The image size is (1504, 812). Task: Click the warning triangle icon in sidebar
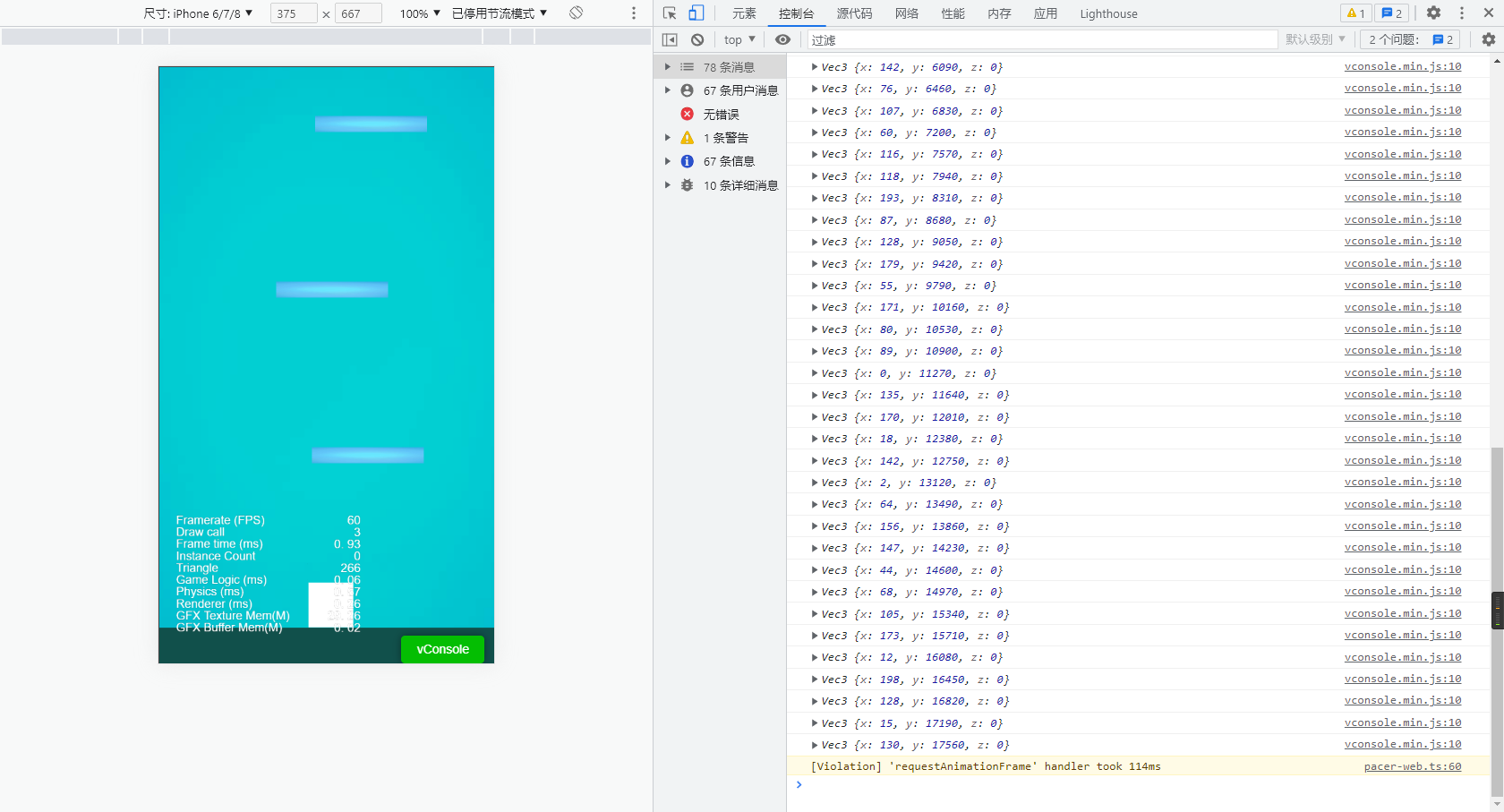pos(687,138)
